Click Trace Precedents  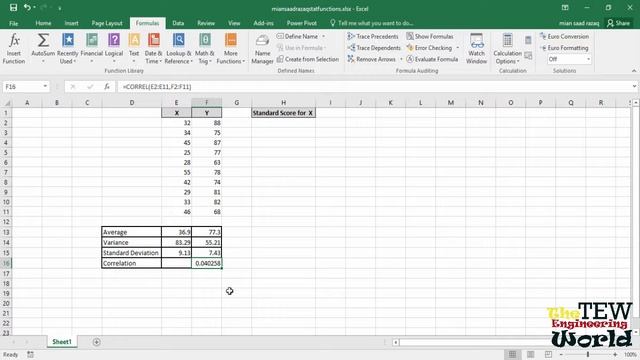tap(373, 36)
